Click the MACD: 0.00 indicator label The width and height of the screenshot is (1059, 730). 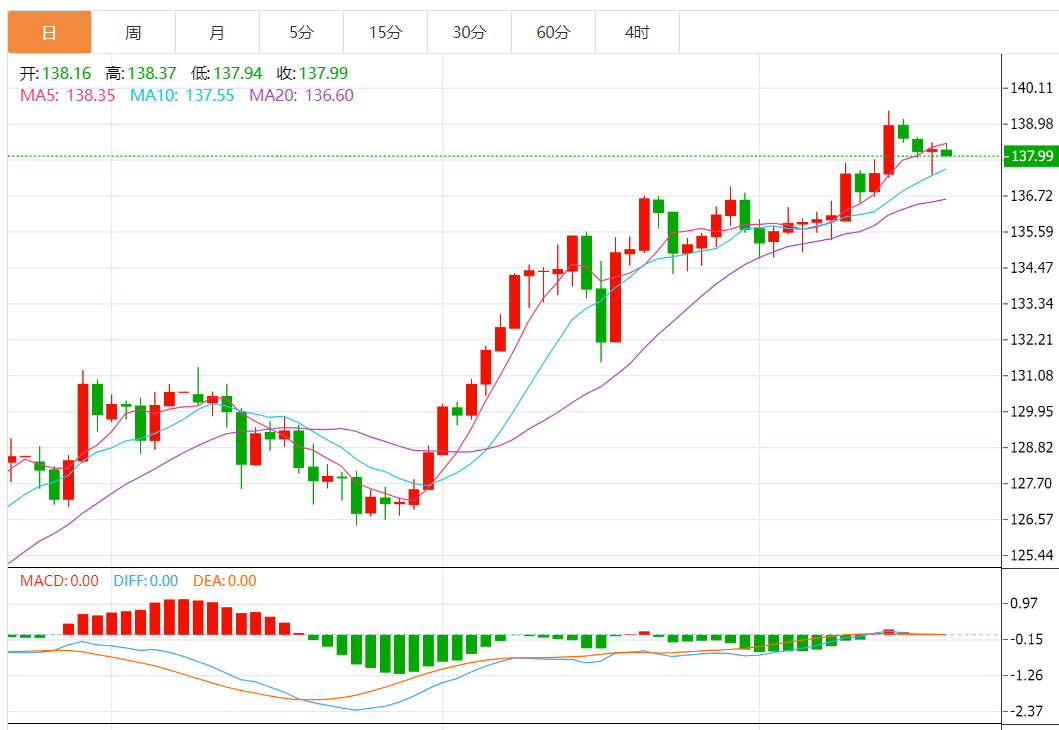59,581
